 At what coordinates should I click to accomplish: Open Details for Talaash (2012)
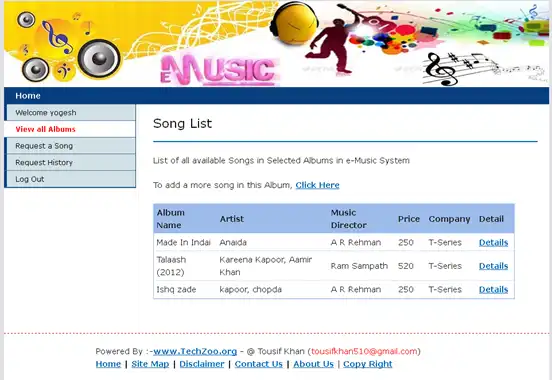(x=493, y=266)
